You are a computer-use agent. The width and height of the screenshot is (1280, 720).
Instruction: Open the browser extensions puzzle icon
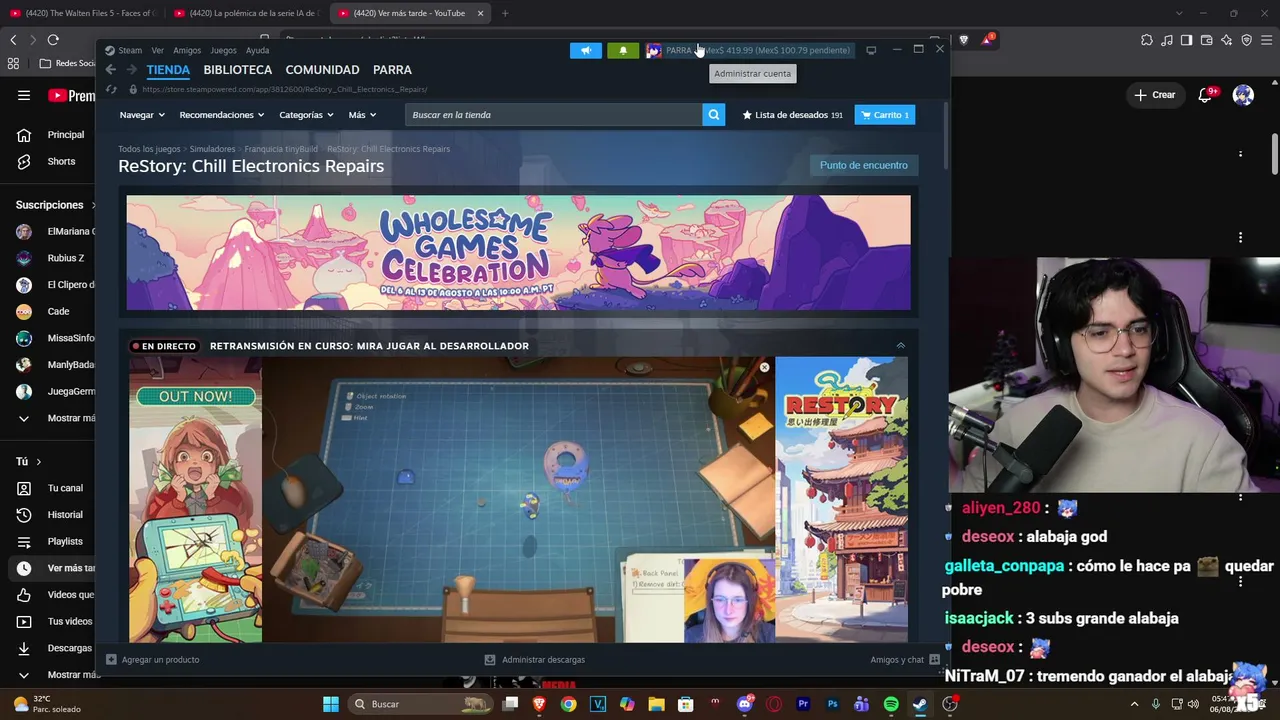[x=1147, y=40]
